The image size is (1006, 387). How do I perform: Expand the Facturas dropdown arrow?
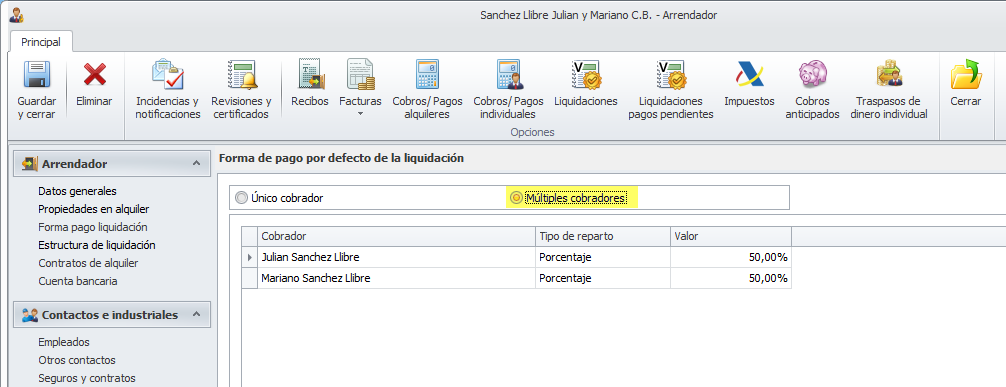[360, 114]
